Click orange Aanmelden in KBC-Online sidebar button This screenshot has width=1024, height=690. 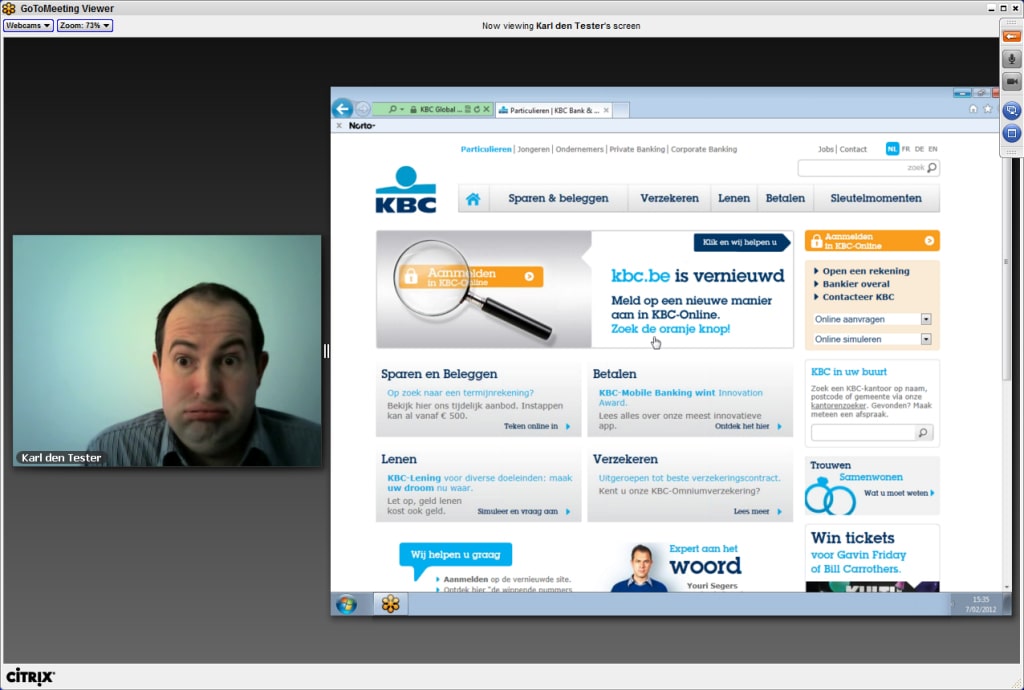coord(872,241)
